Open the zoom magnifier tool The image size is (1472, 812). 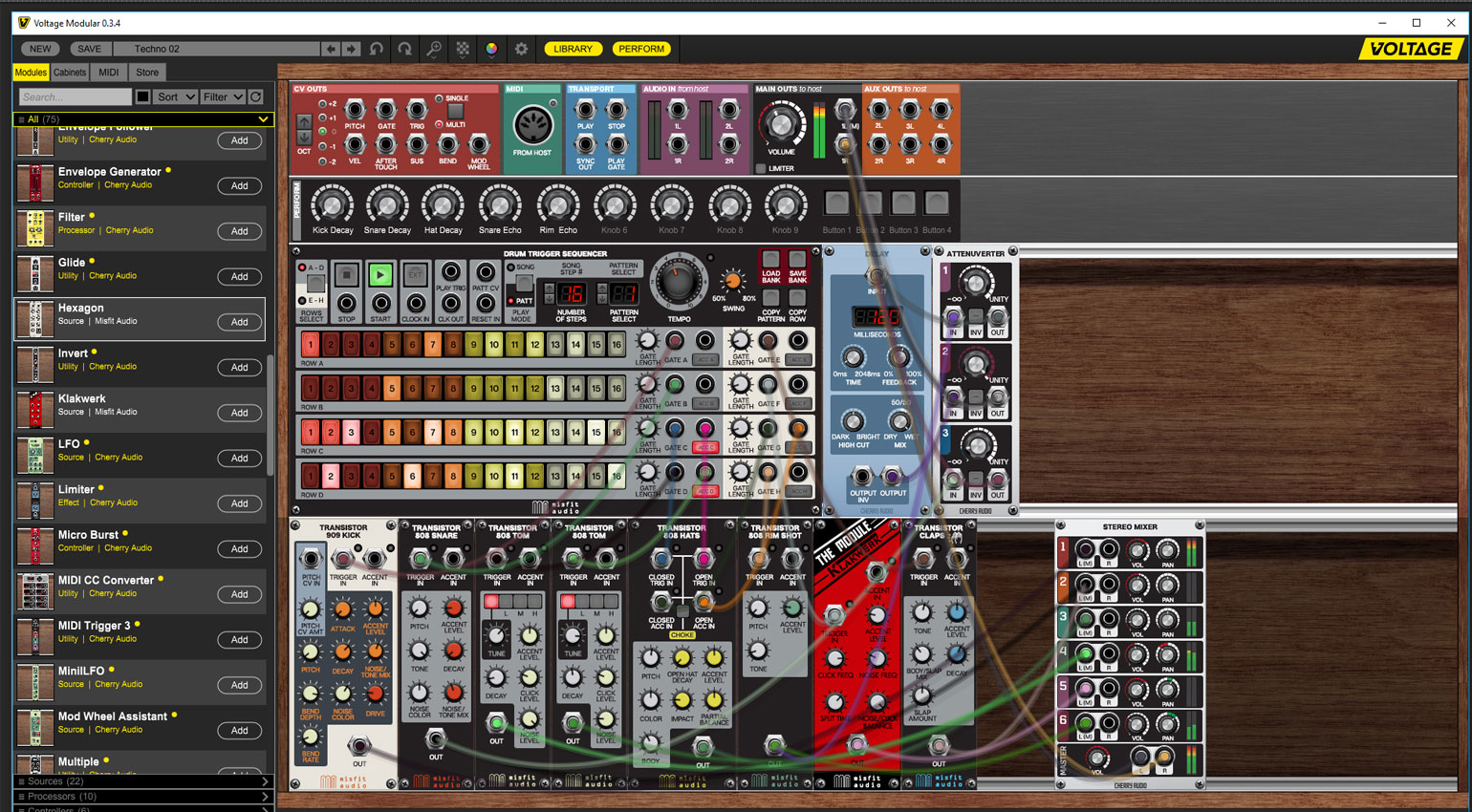point(434,49)
